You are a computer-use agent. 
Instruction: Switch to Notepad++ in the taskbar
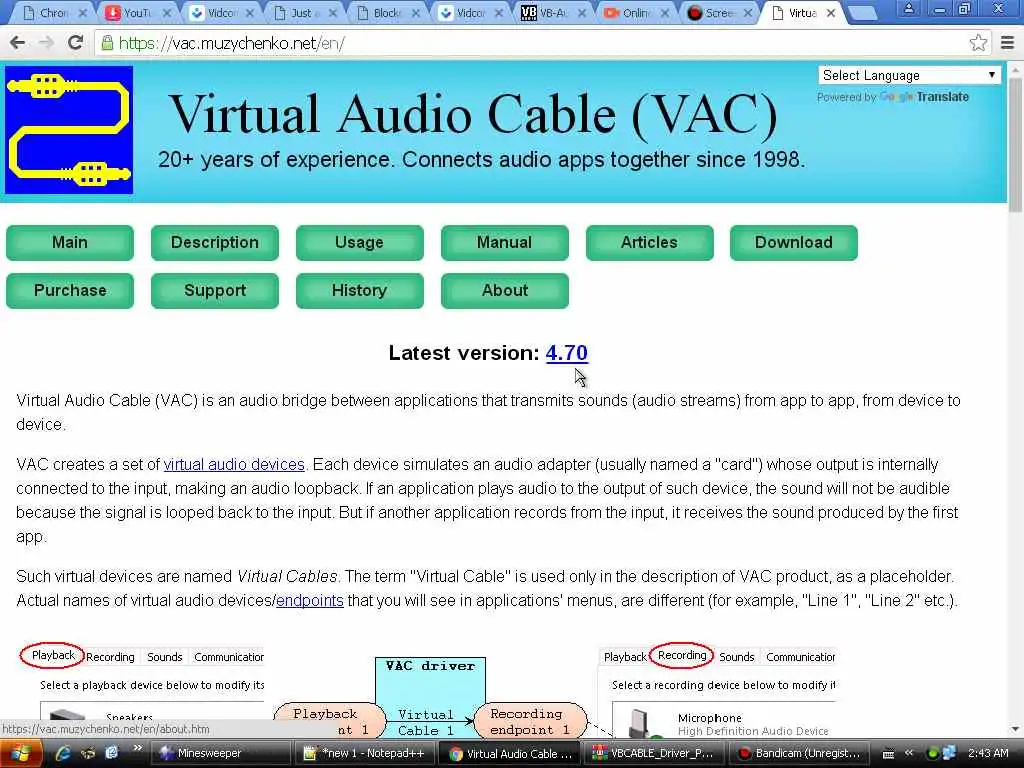point(364,753)
